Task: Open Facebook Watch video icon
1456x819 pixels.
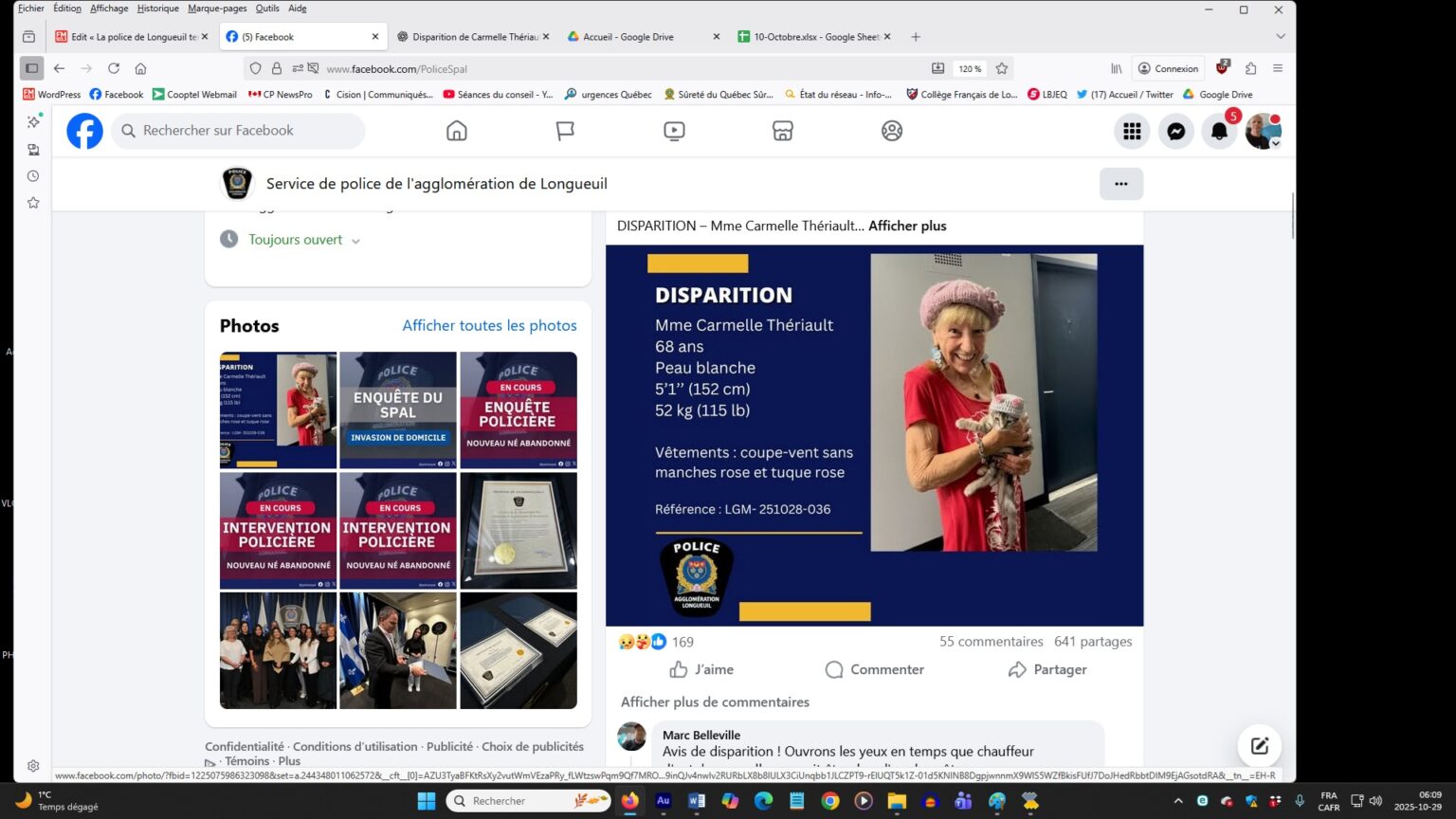Action: pyautogui.click(x=674, y=131)
